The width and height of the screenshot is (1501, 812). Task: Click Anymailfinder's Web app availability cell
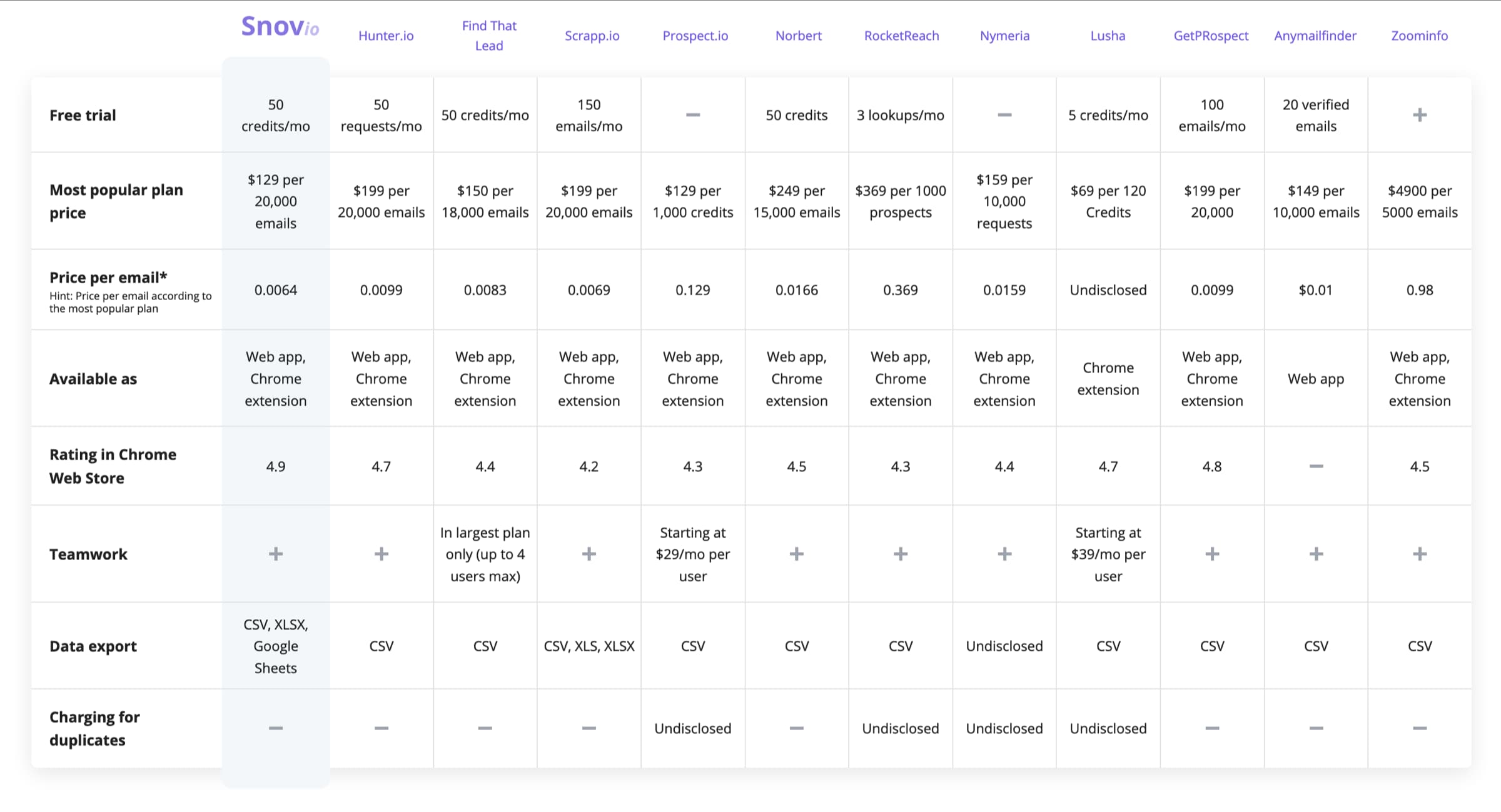pyautogui.click(x=1316, y=379)
